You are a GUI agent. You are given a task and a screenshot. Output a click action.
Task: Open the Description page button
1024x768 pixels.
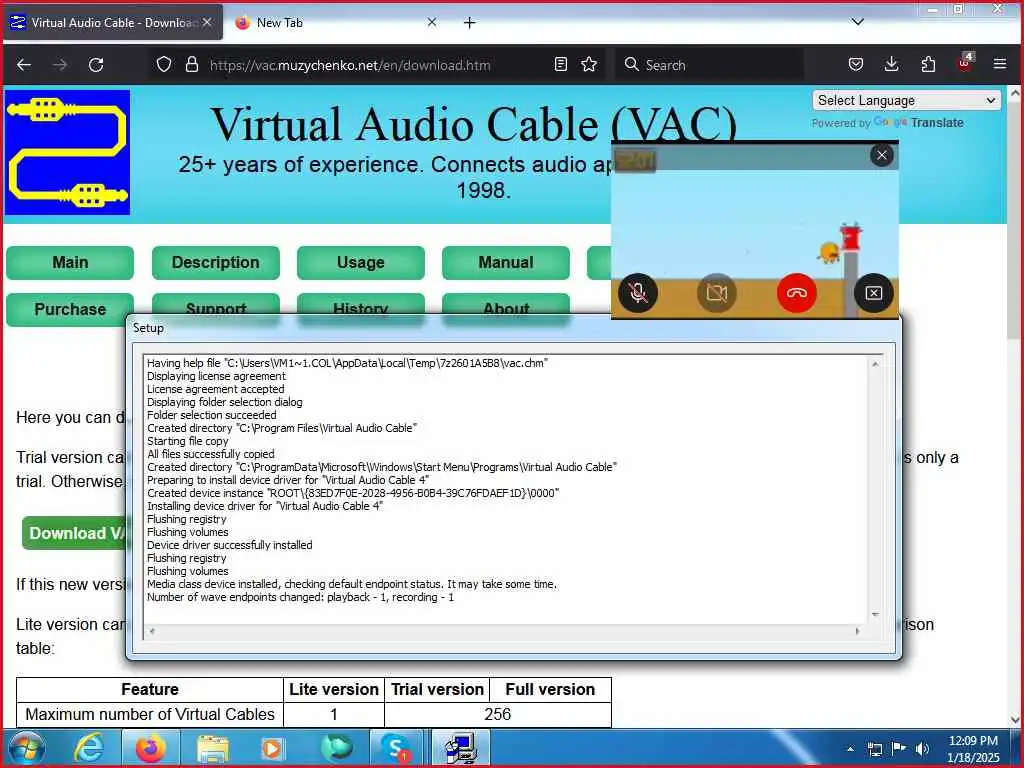pos(216,263)
